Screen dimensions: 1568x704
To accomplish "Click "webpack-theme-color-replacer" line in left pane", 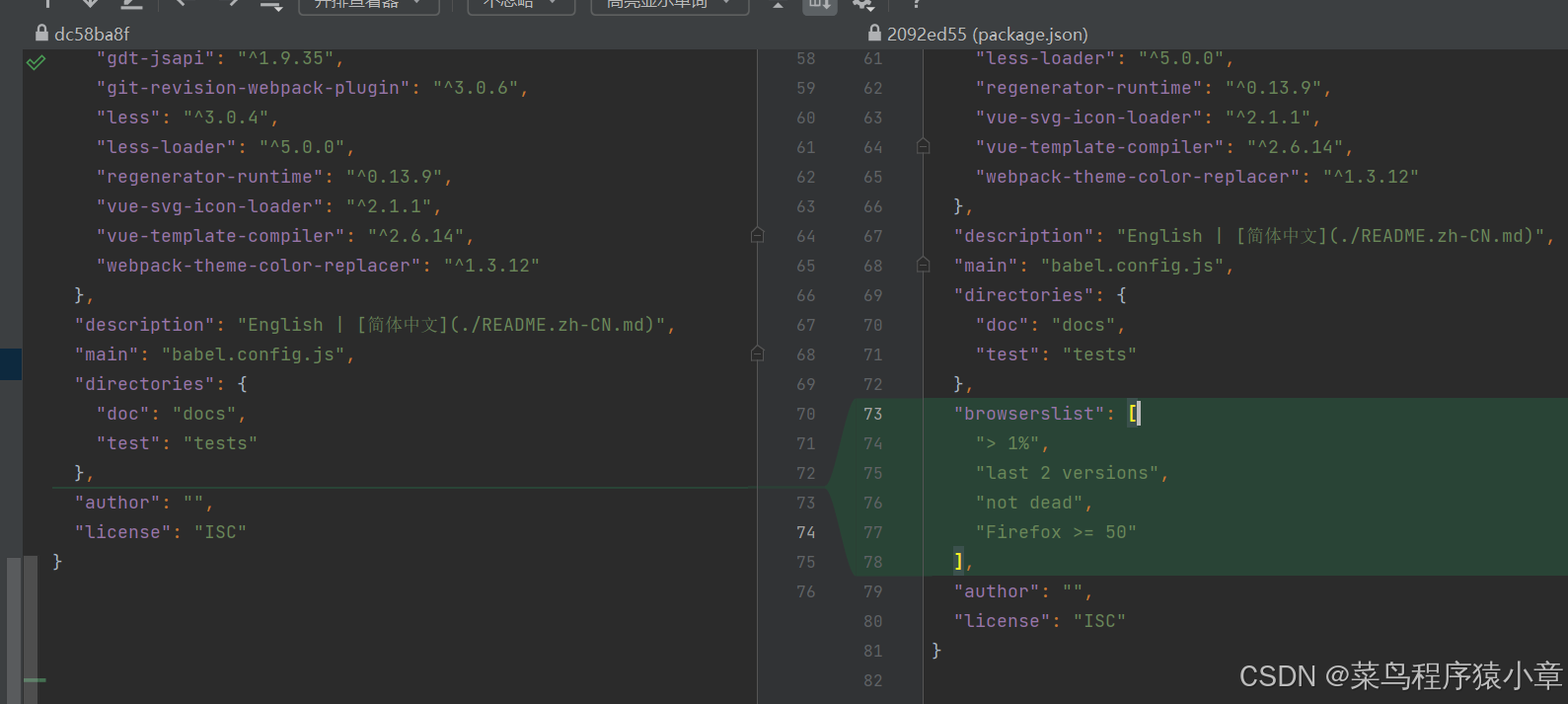I will (x=318, y=266).
